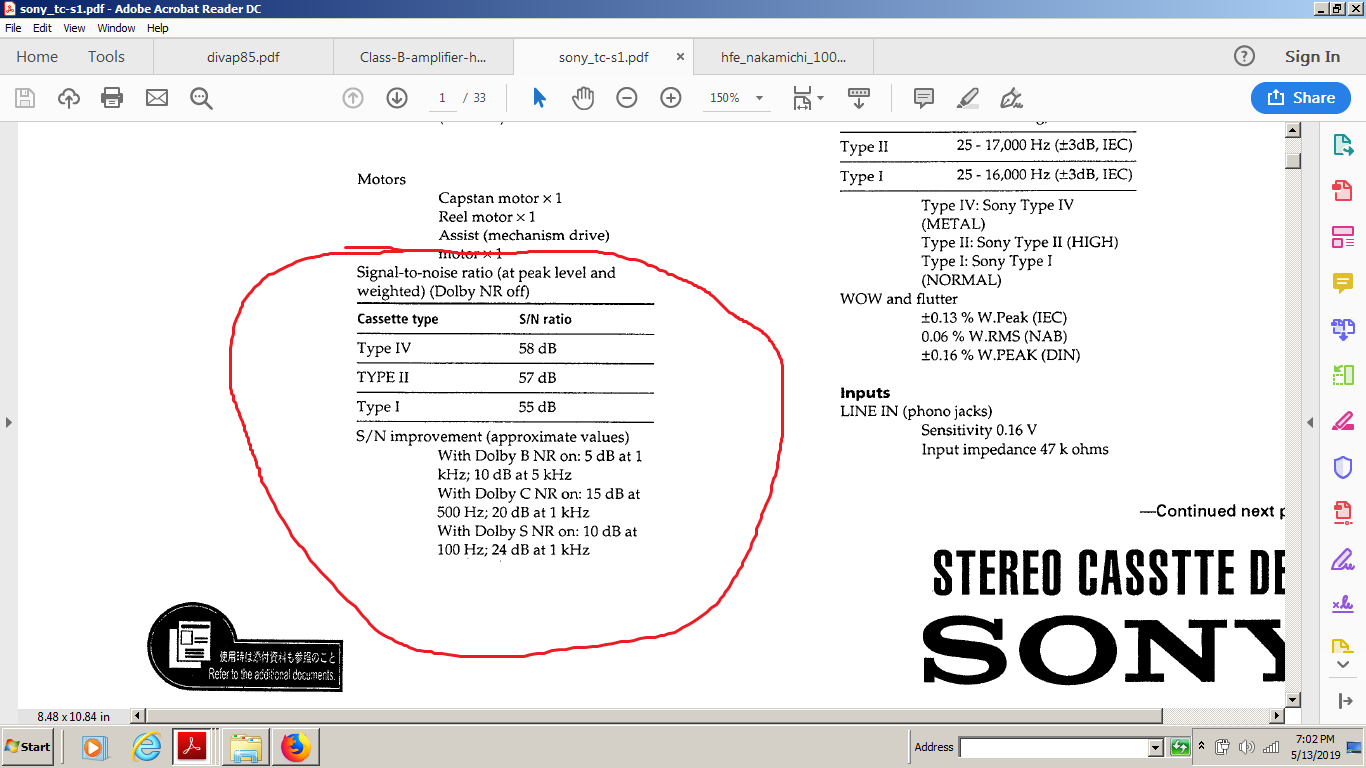Open the pink Redact tool in right pane
1366x768 pixels.
pyautogui.click(x=1343, y=421)
